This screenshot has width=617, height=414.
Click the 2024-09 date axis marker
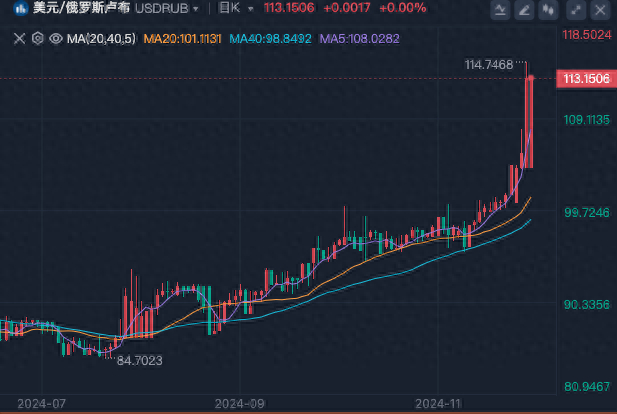point(239,404)
